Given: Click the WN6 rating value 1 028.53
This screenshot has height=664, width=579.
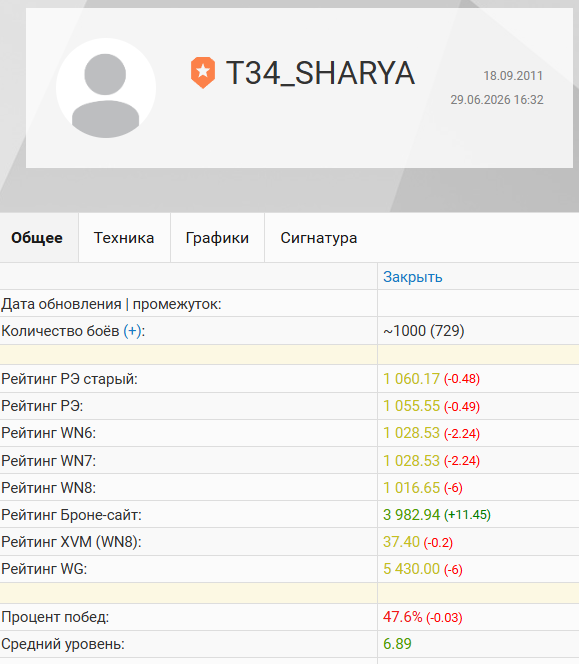Looking at the screenshot, I should 411,433.
